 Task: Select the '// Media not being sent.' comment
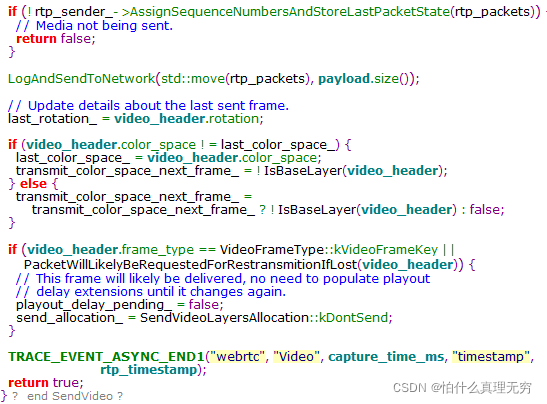pos(94,25)
